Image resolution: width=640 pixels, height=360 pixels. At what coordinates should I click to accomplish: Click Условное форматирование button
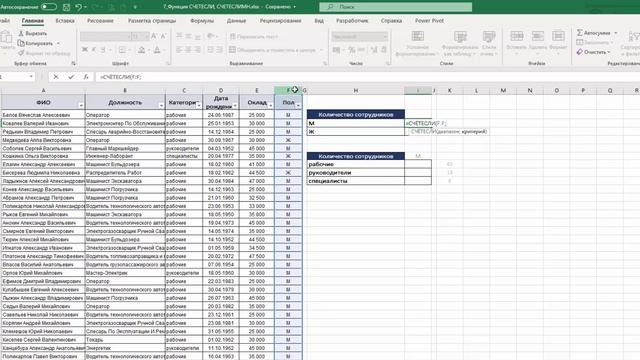click(x=418, y=43)
